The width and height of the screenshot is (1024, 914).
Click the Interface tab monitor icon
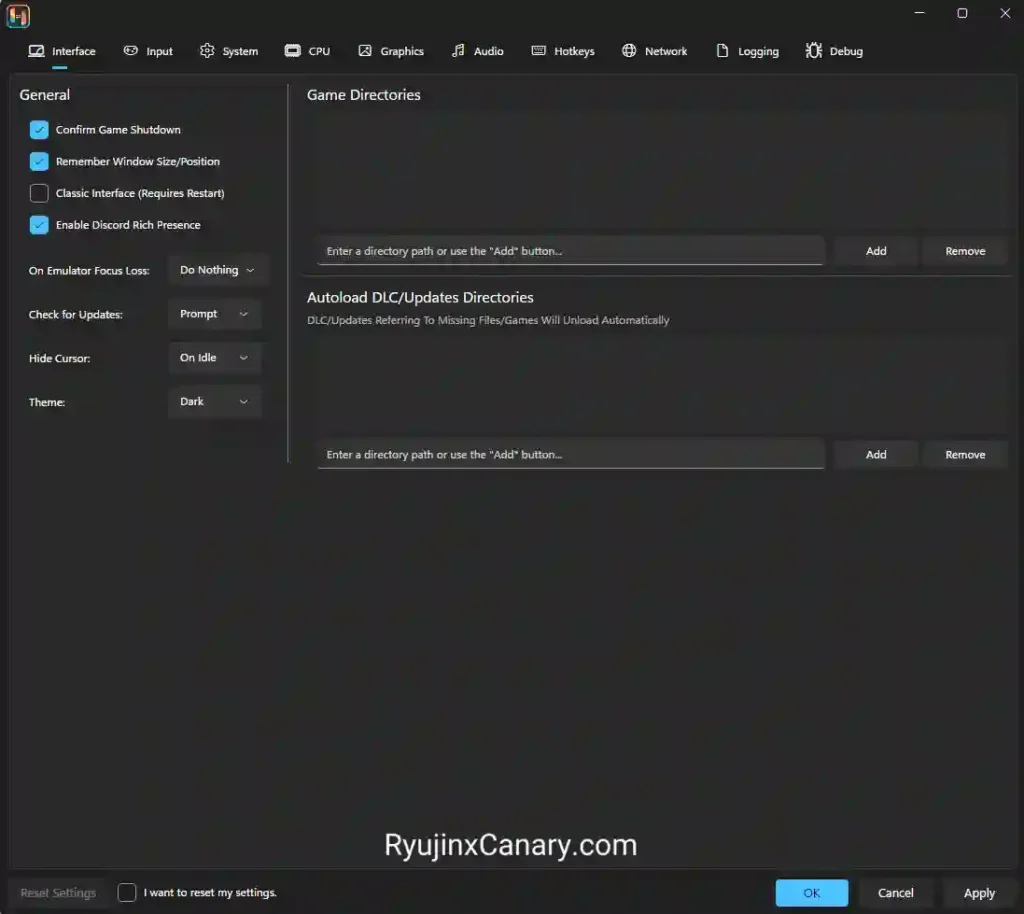[36, 51]
